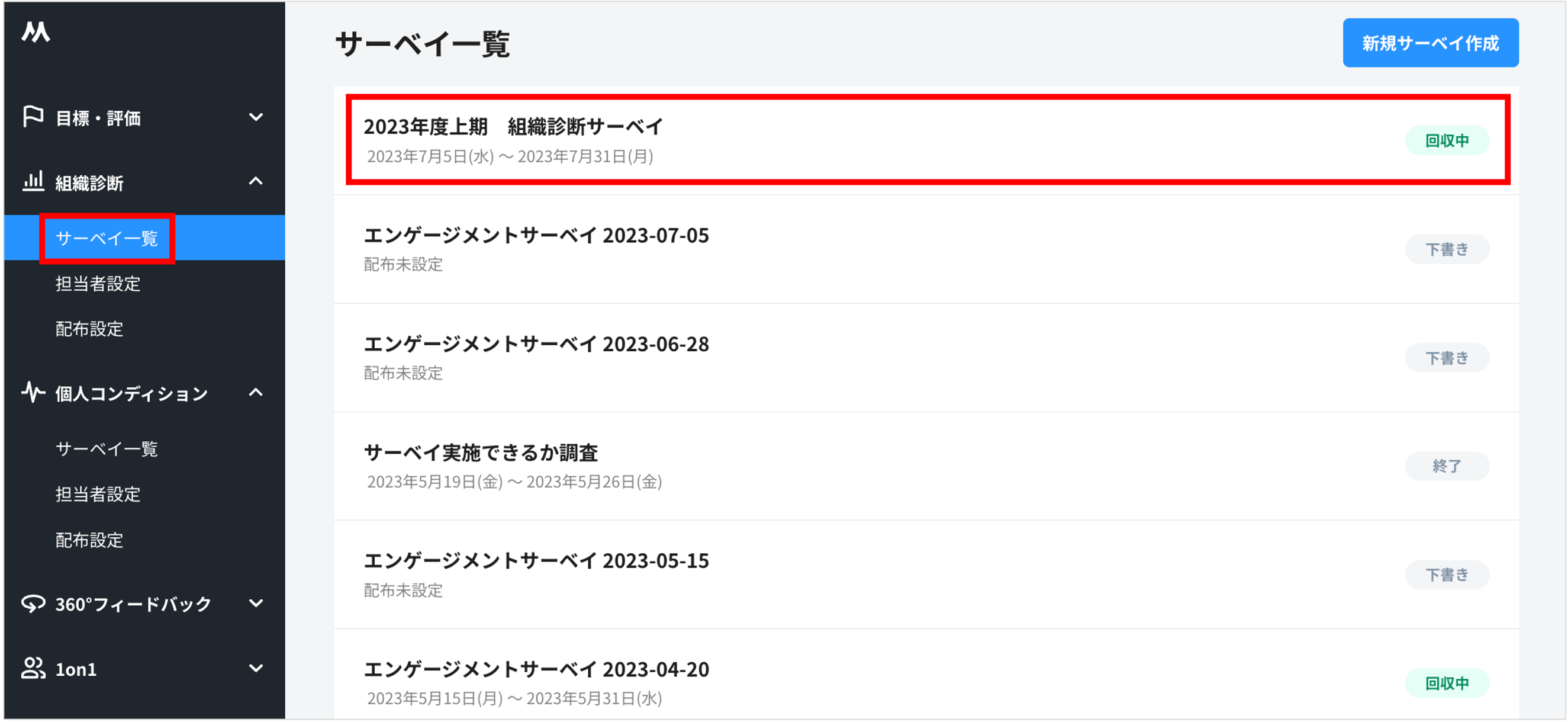Screen dimensions: 1568x722
Task: Select the speech bubble icon for 360°フィードバック
Action: click(x=33, y=604)
